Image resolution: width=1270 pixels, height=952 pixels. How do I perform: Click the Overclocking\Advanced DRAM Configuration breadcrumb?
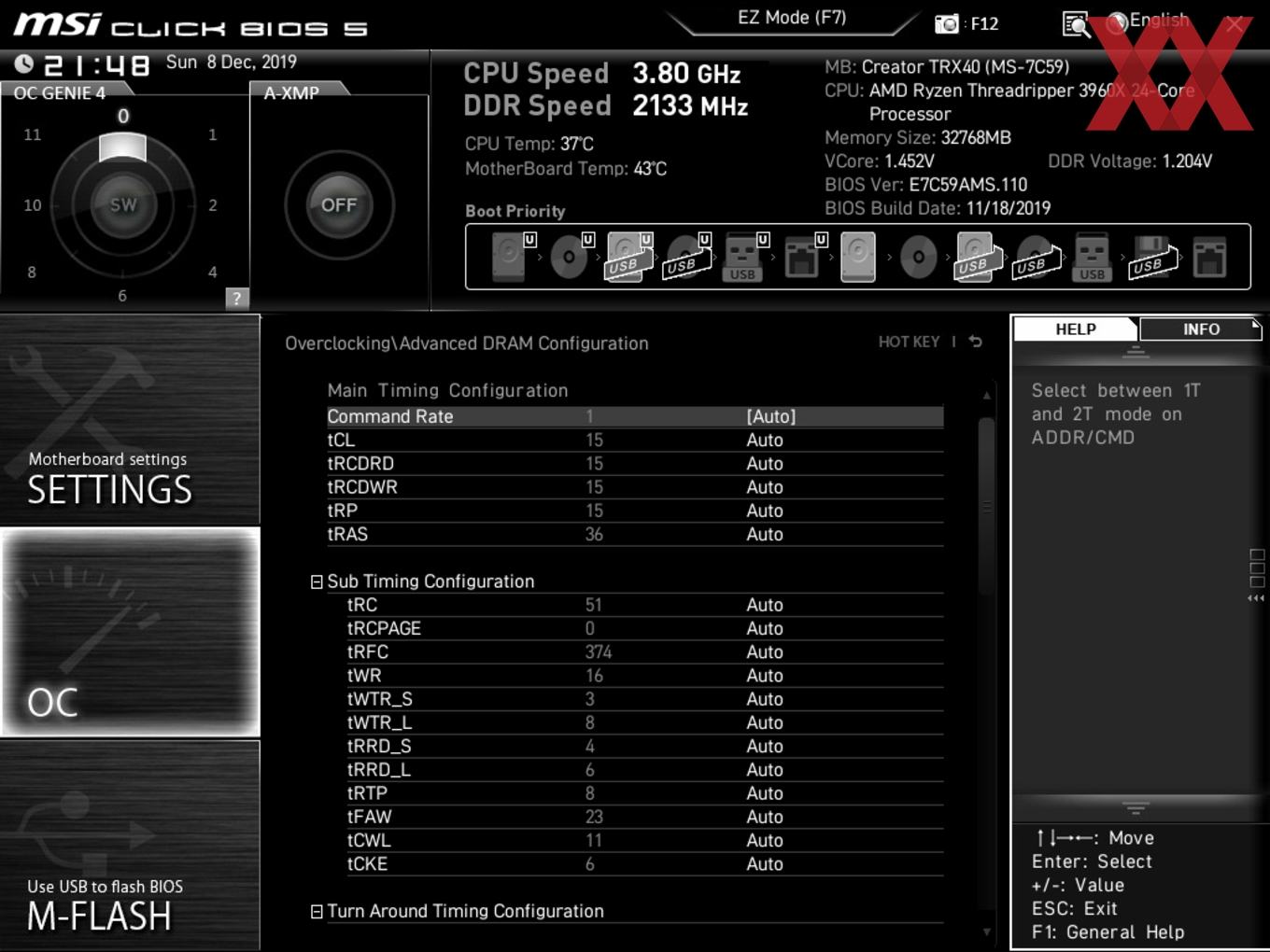(x=466, y=343)
